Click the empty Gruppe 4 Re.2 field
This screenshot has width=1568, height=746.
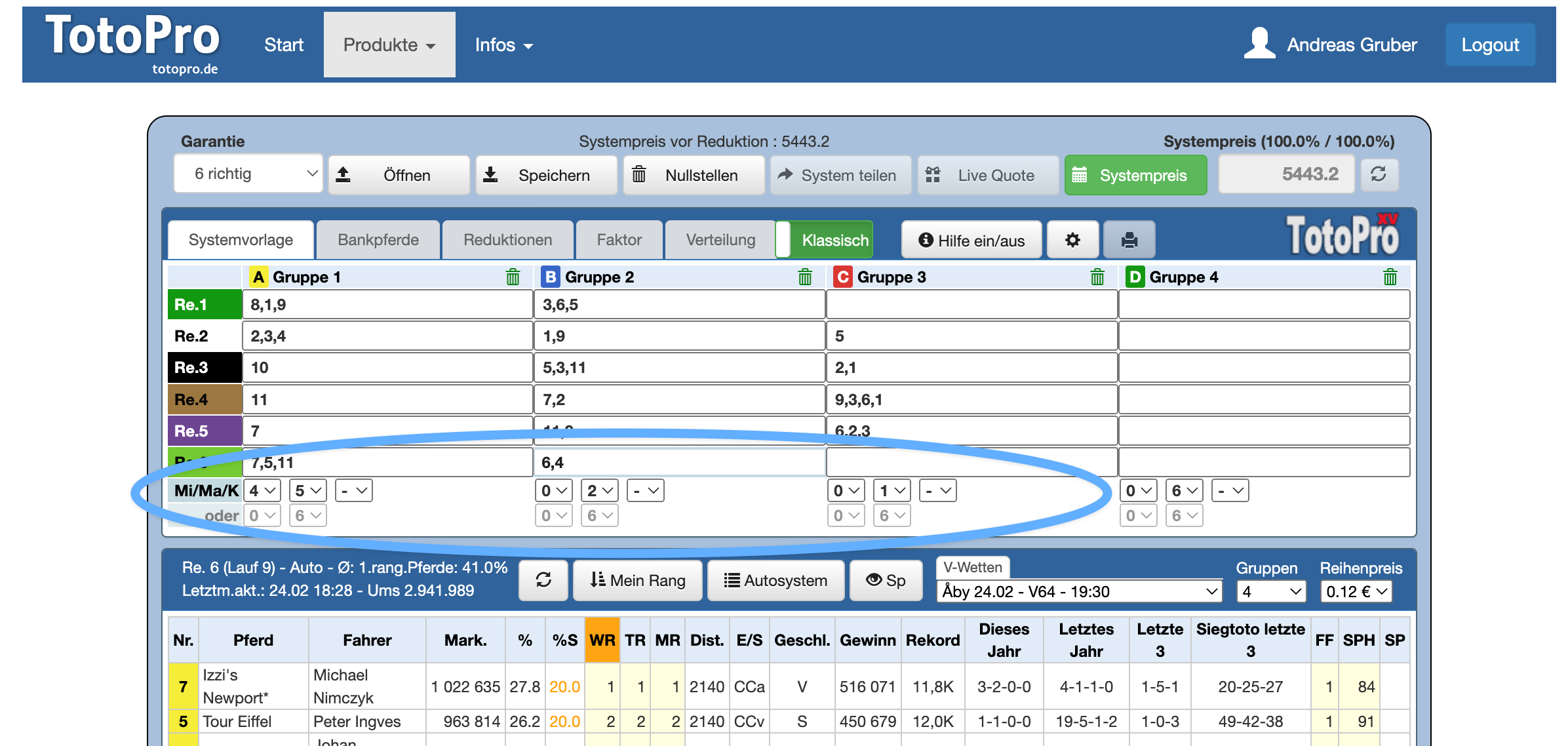click(x=1264, y=336)
